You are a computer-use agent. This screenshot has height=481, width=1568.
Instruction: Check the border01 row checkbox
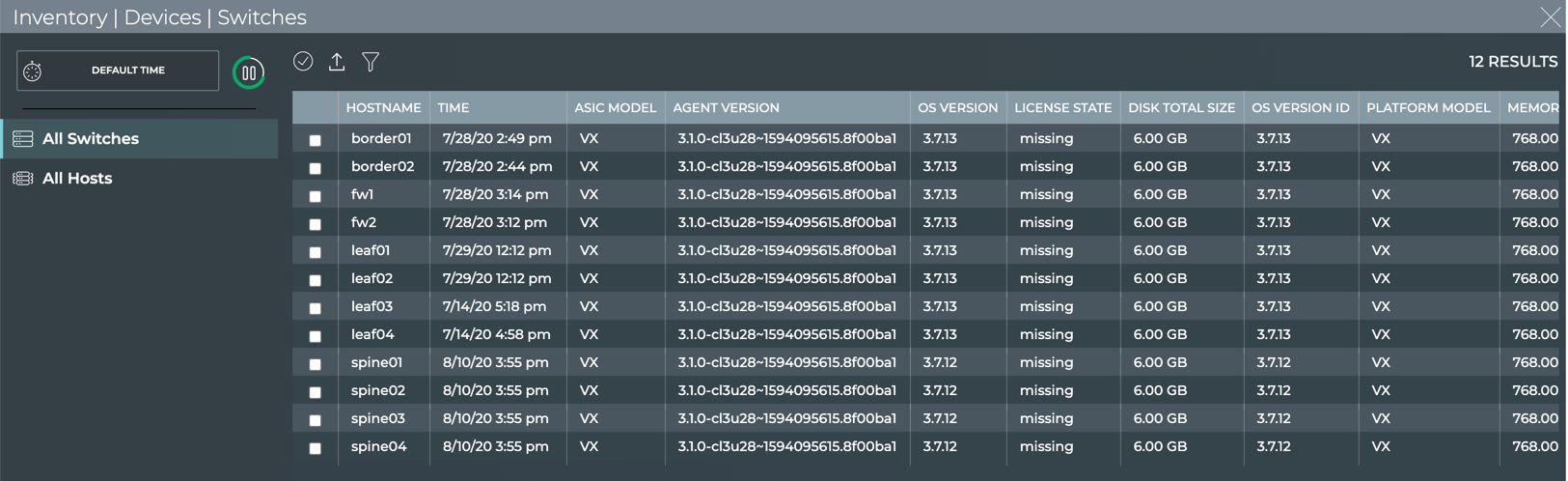pos(316,140)
